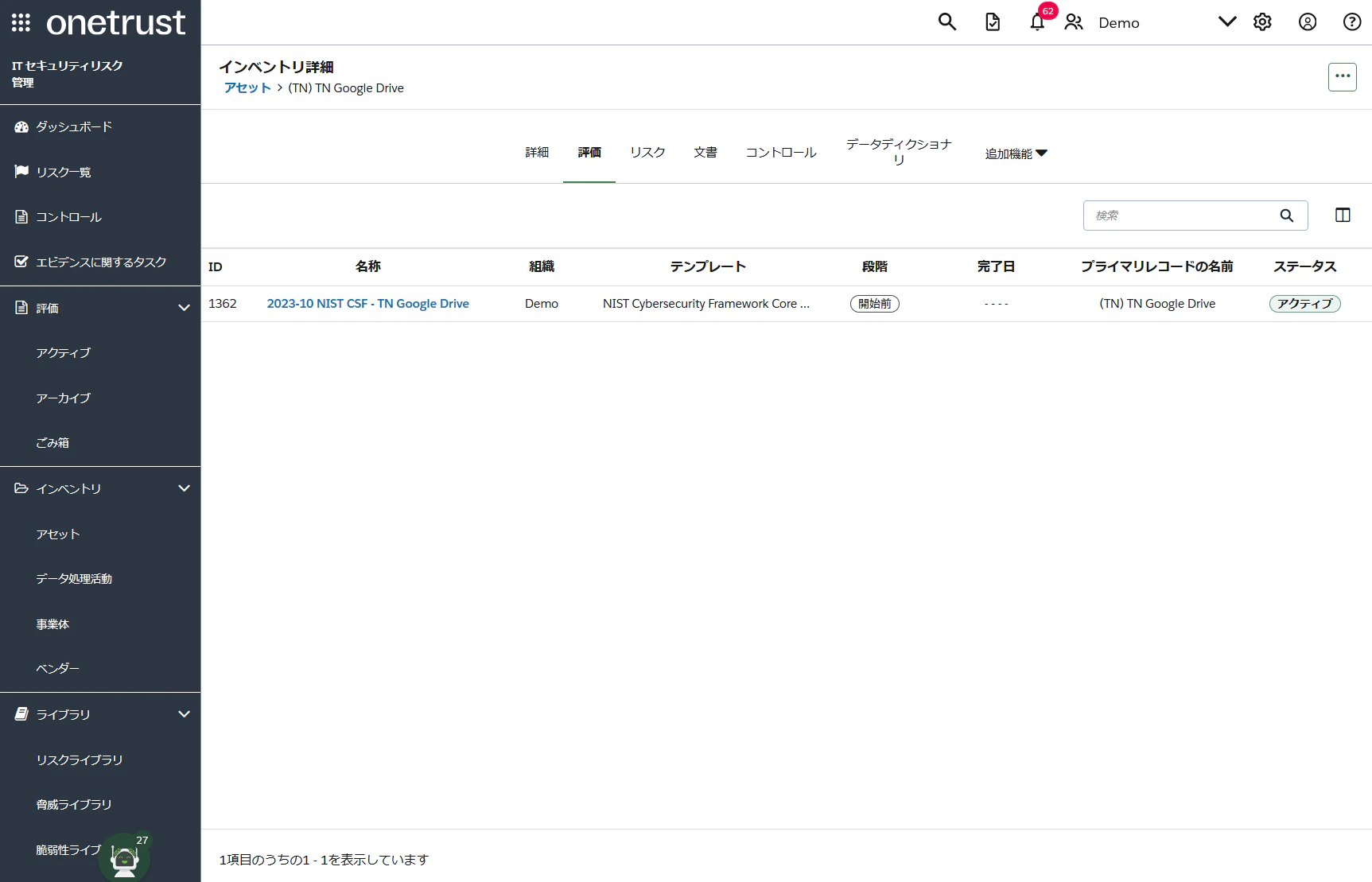Screen dimensions: 1372x882
Task: Click the document icon beside コントロール
Action: point(21,217)
